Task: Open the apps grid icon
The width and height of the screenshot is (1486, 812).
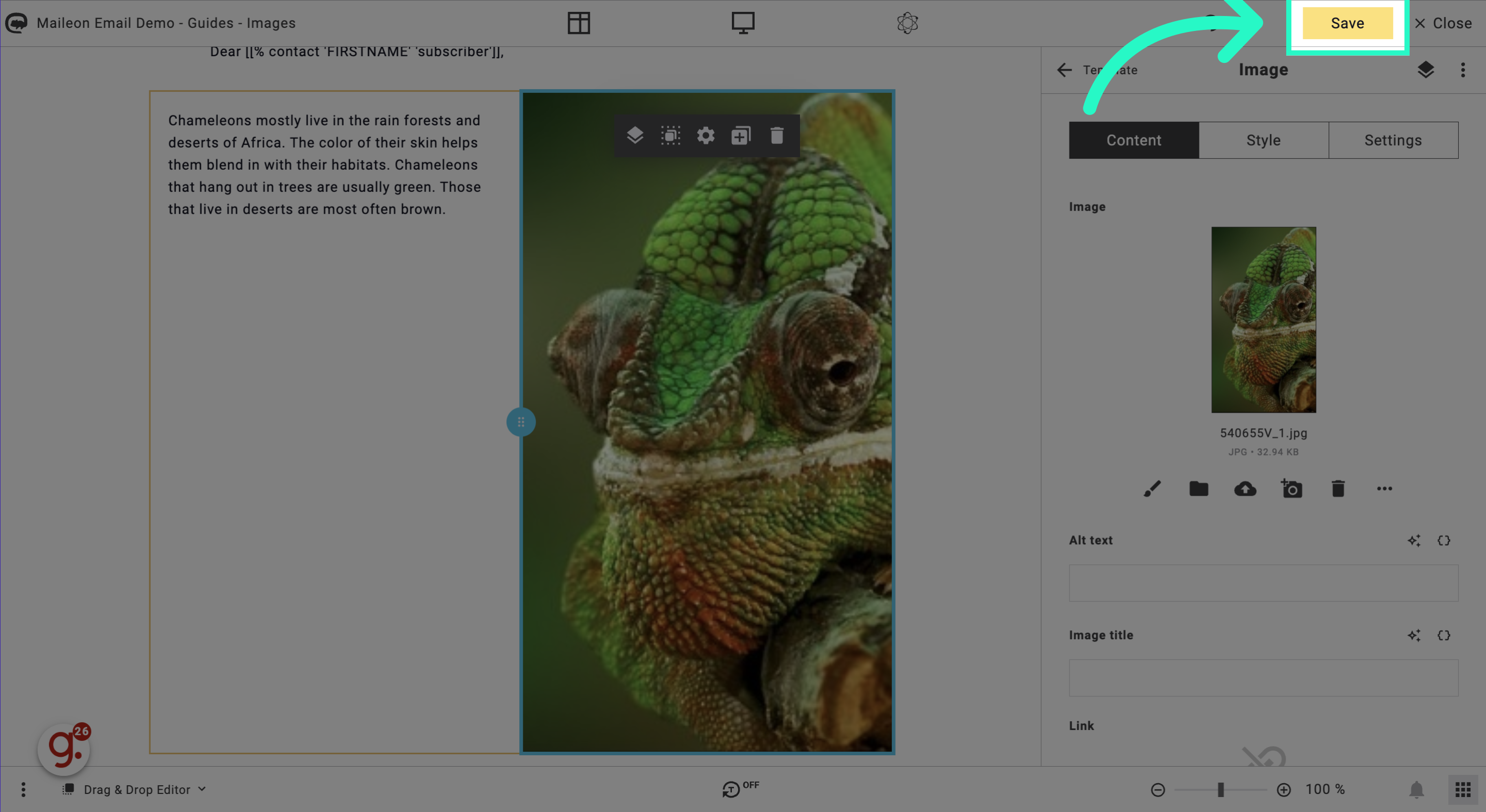Action: point(1462,789)
